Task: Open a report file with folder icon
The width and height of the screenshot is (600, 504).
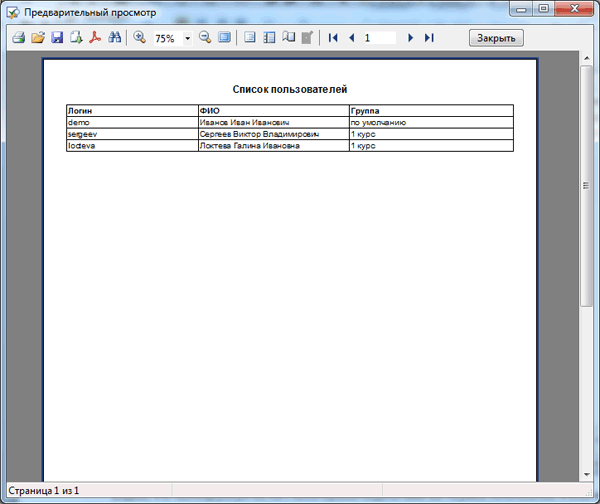Action: [38, 38]
